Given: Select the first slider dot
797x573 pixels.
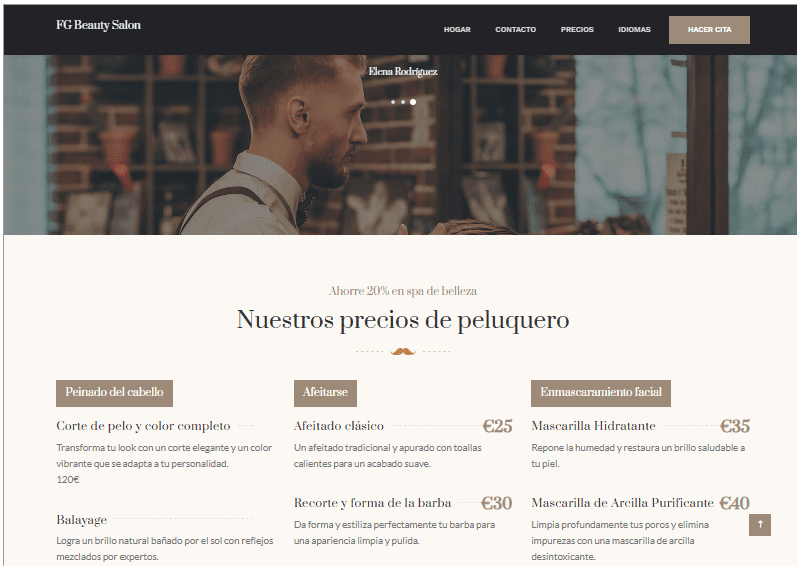Looking at the screenshot, I should click(x=393, y=102).
